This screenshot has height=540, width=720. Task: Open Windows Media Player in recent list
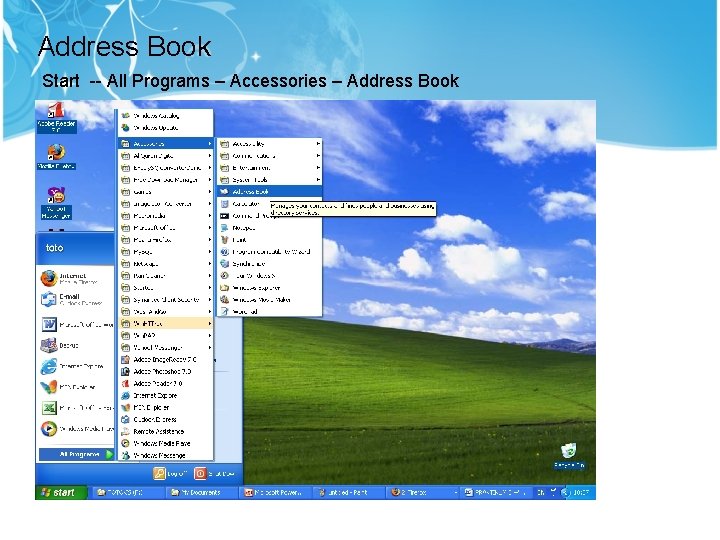[x=77, y=429]
